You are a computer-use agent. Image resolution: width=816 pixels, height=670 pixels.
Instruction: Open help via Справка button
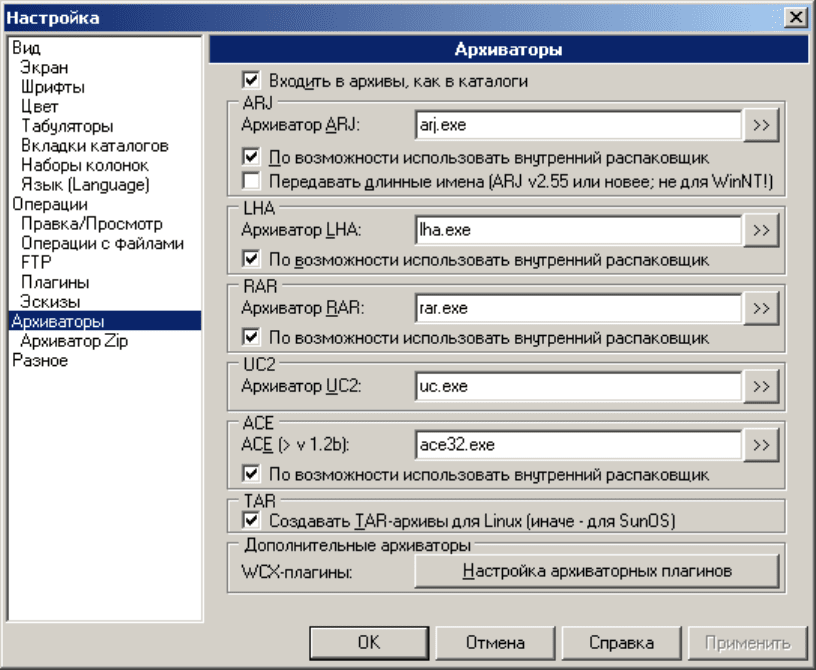click(621, 643)
